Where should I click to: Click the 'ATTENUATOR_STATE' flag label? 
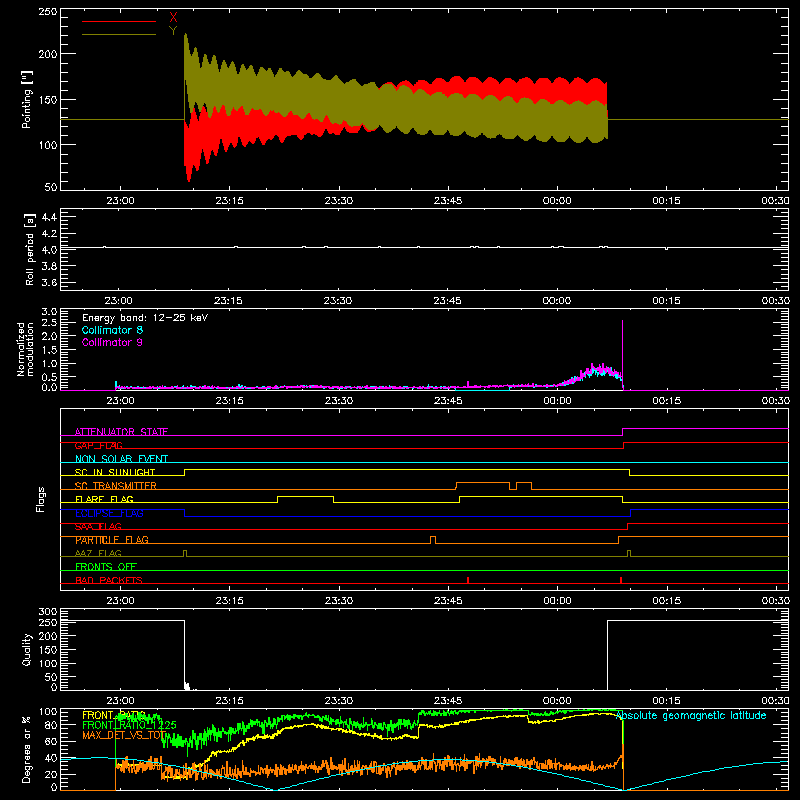pyautogui.click(x=121, y=432)
